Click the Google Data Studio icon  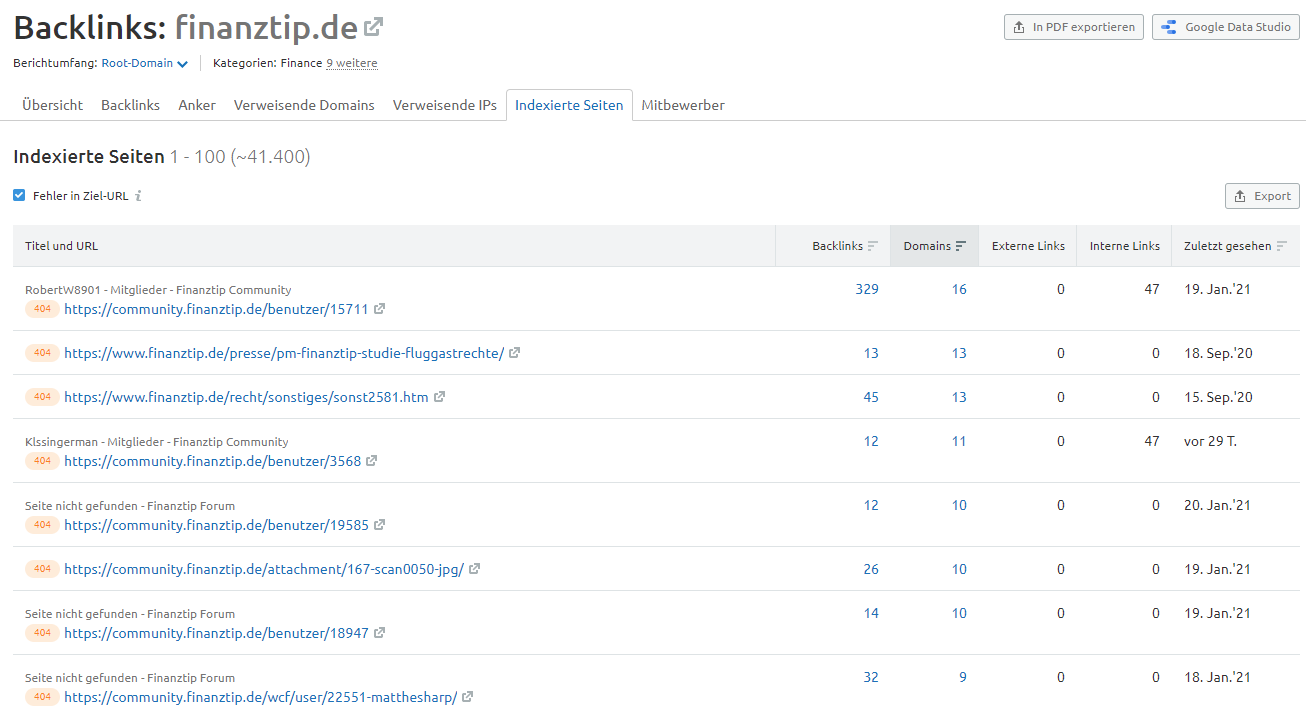click(1168, 27)
